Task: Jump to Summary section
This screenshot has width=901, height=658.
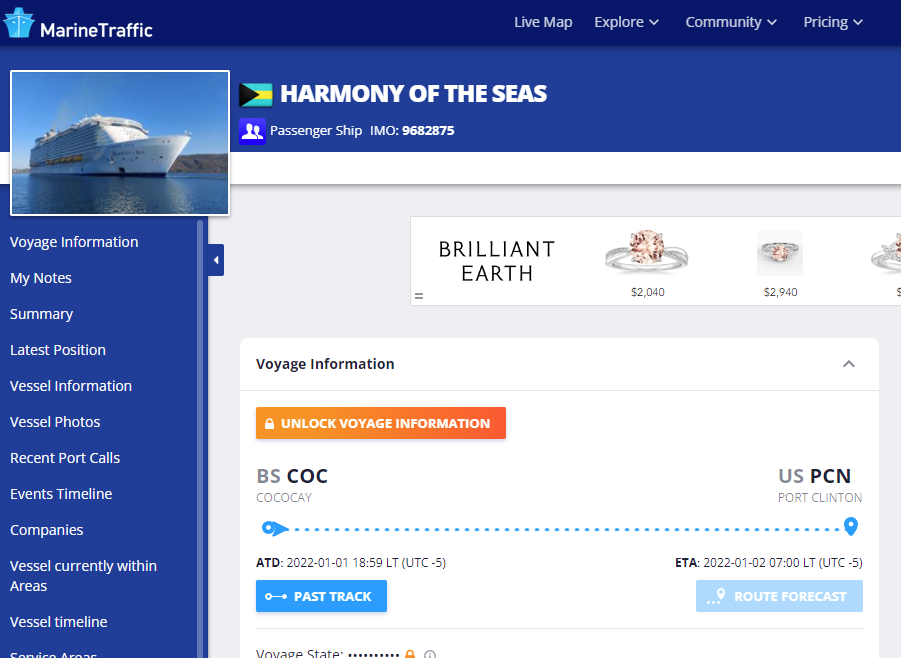Action: pos(41,314)
